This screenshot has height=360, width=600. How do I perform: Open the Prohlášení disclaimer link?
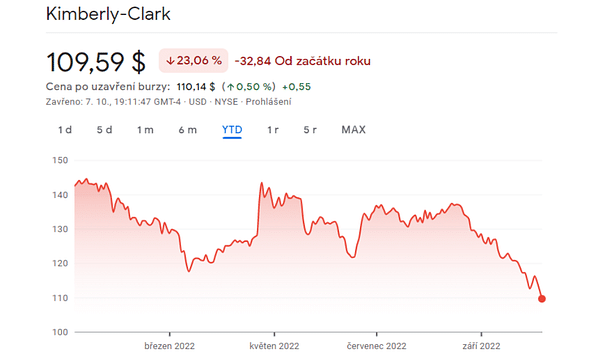click(268, 102)
